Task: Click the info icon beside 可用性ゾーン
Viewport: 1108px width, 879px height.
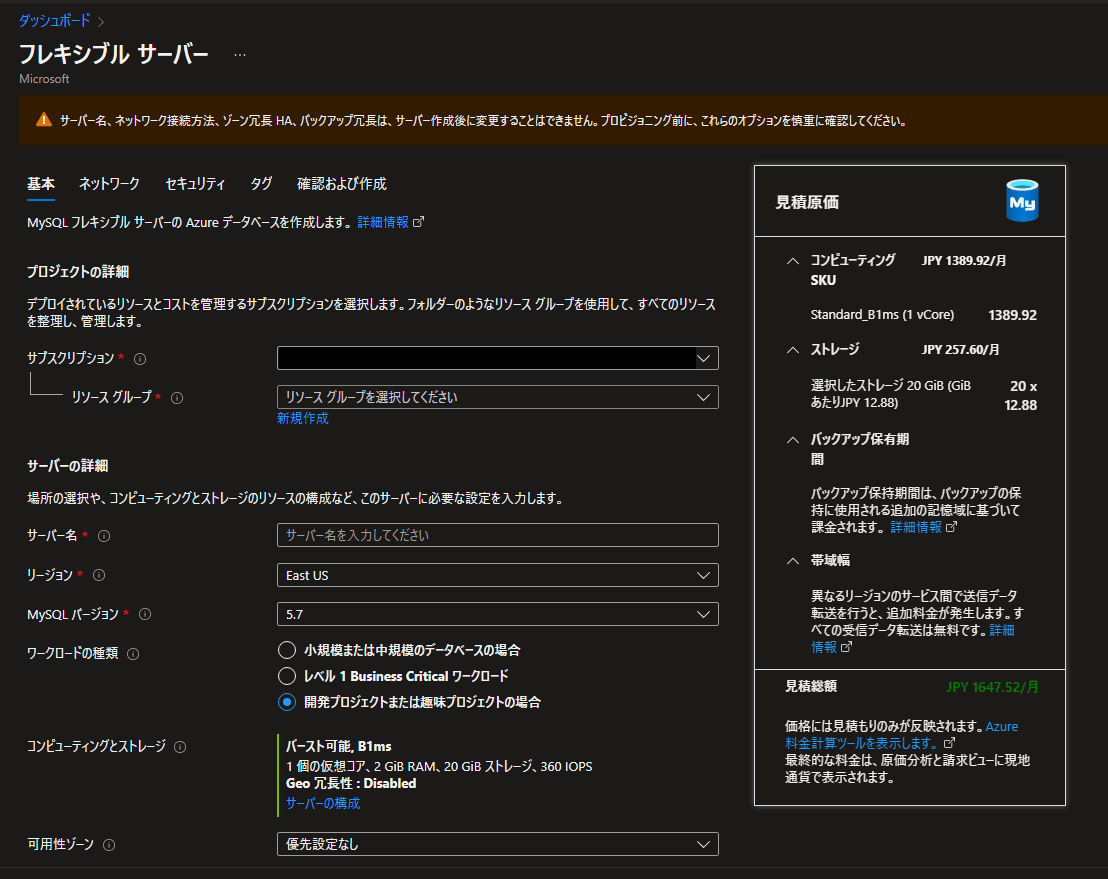Action: point(109,844)
